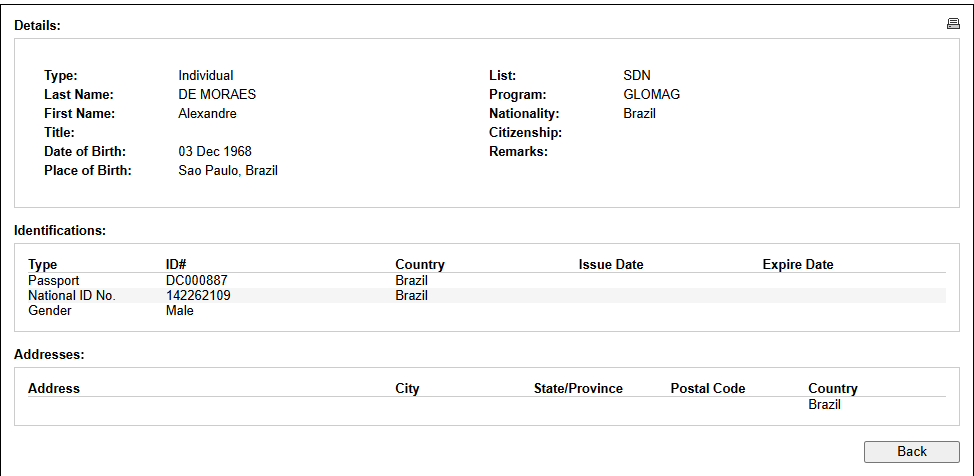Click the date of birth 03 Dec 1968

215,152
